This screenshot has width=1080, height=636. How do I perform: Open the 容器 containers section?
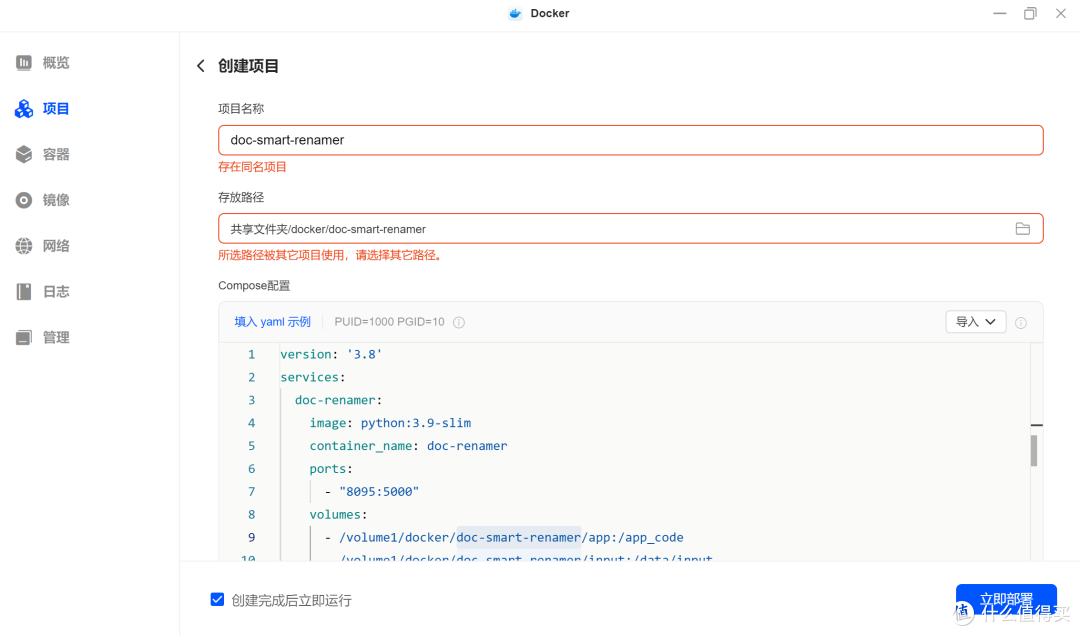pyautogui.click(x=56, y=155)
